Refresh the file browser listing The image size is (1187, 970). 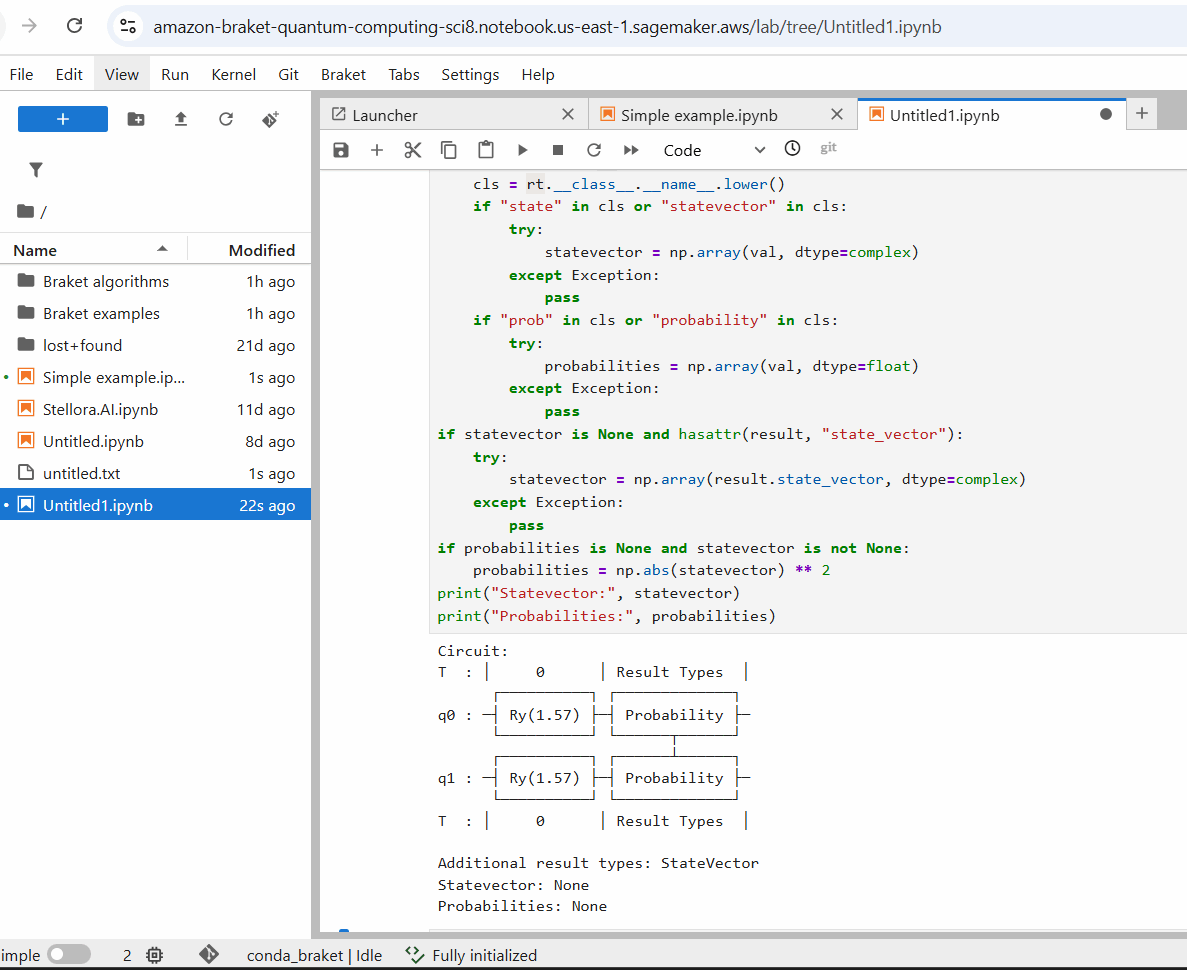(x=226, y=119)
